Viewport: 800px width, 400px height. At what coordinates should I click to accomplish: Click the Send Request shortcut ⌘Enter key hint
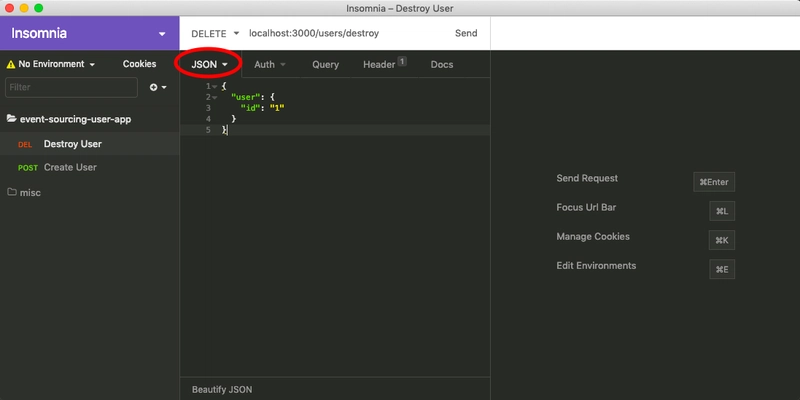tap(714, 182)
